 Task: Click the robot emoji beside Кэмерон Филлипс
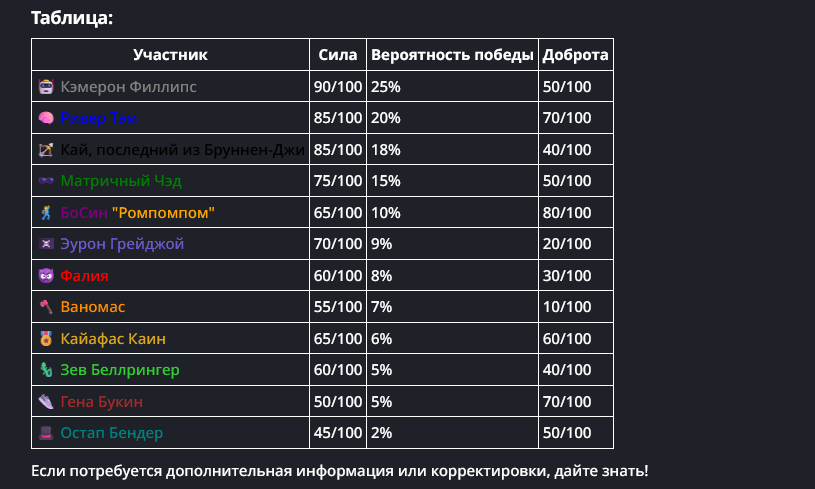46,87
